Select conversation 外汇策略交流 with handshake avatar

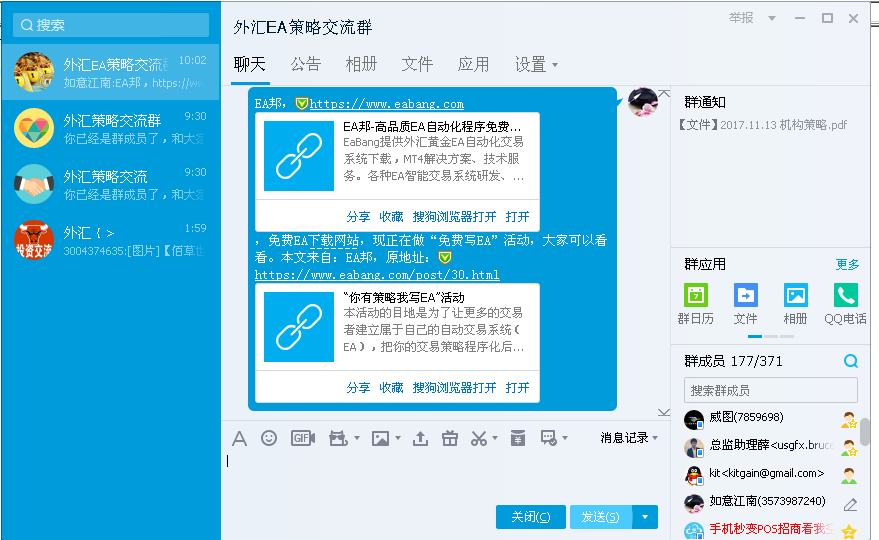pyautogui.click(x=110, y=184)
